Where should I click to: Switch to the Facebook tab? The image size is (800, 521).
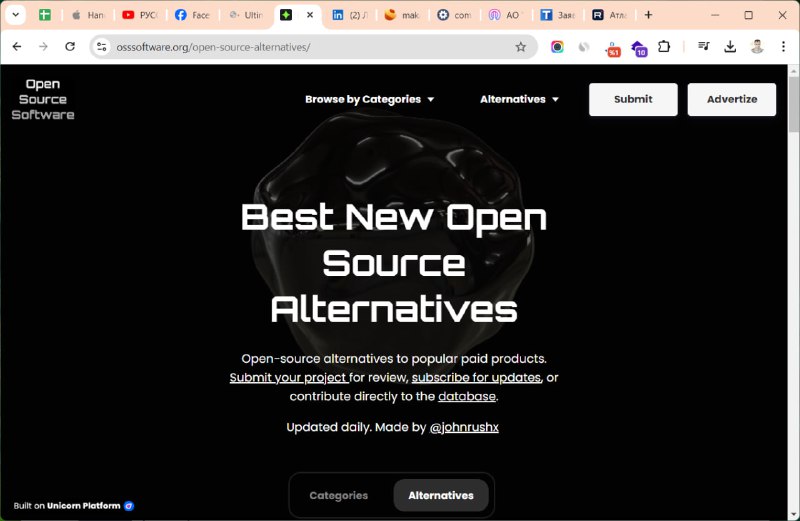tap(193, 15)
